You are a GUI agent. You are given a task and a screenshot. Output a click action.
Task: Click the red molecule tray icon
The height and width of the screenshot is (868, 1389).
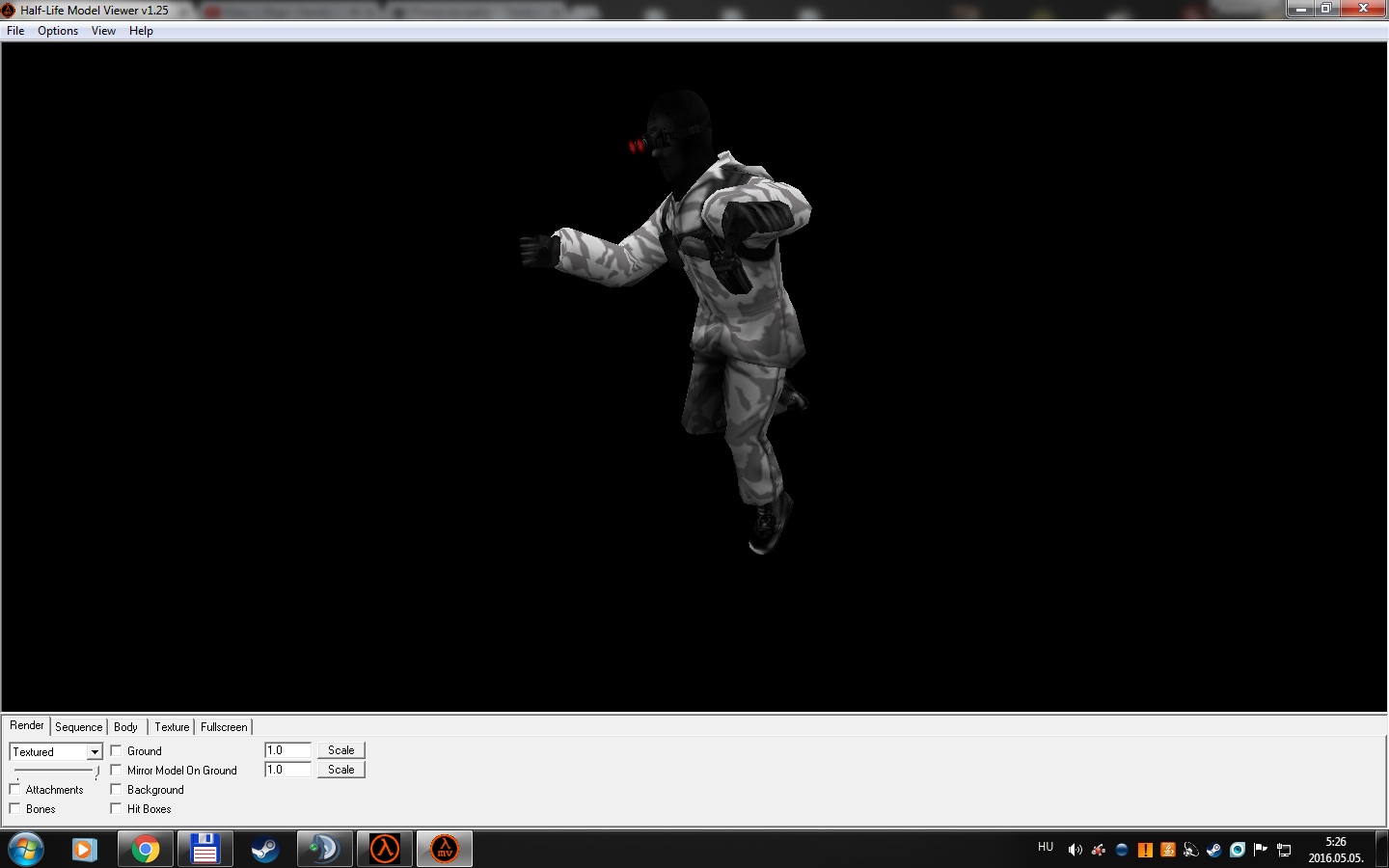(x=1098, y=850)
